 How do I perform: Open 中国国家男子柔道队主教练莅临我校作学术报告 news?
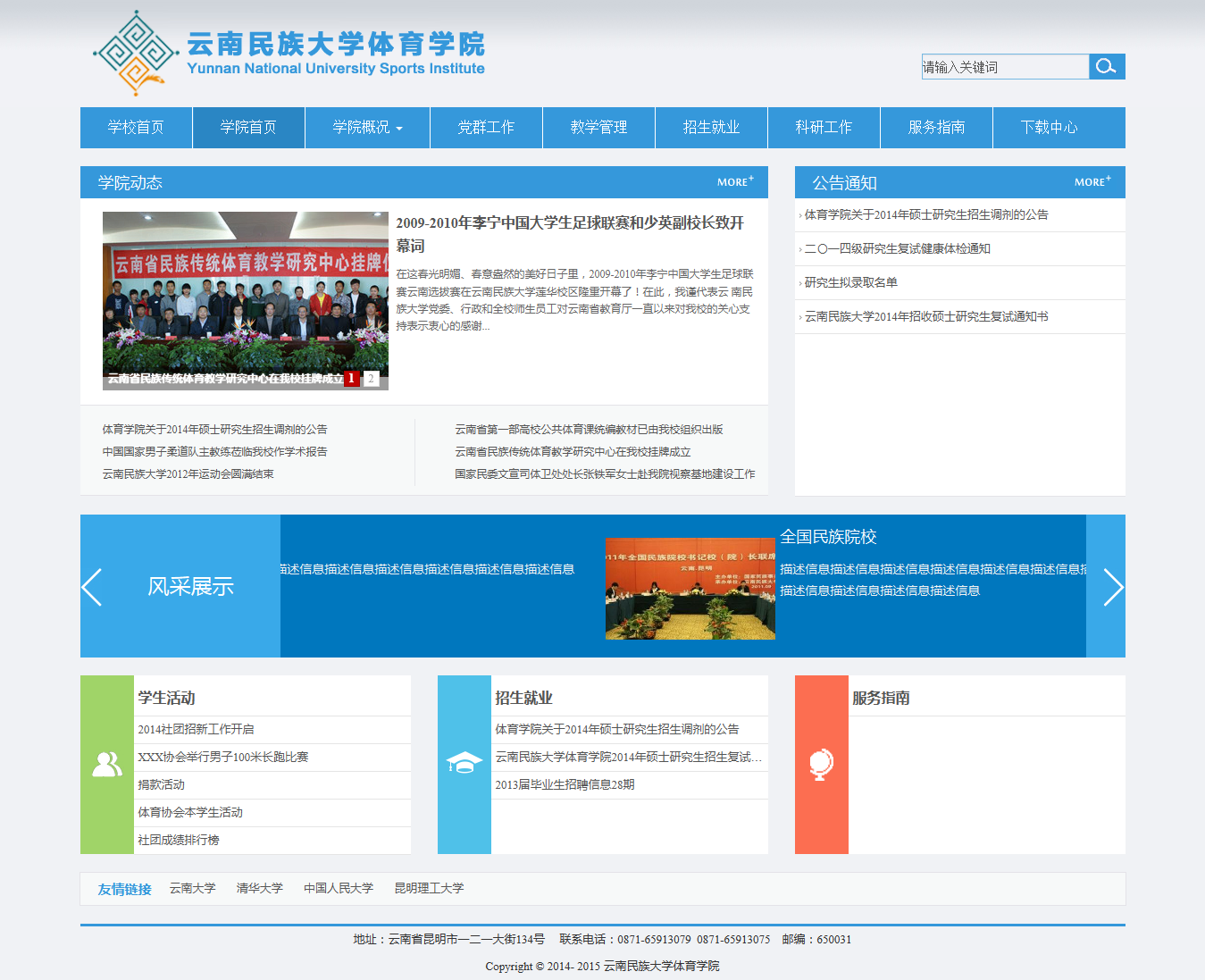point(215,452)
